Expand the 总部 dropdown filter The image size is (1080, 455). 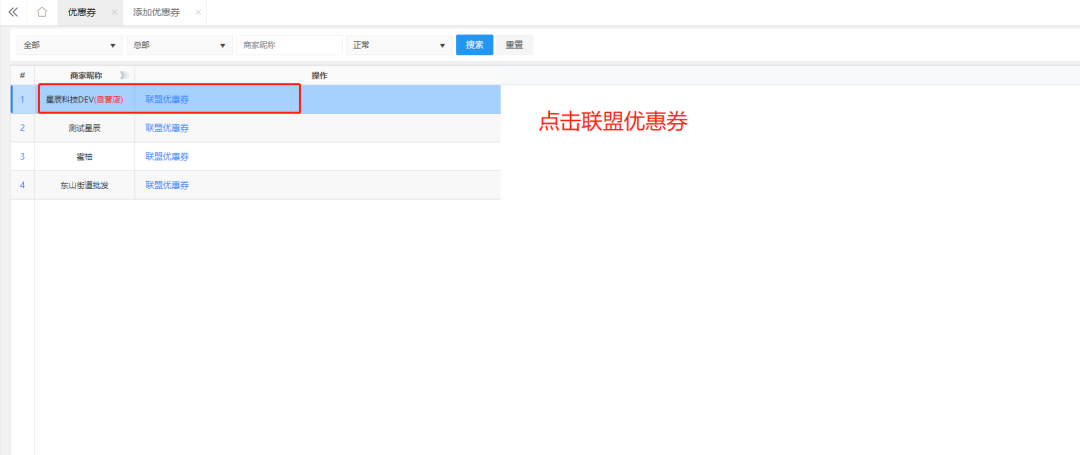[x=178, y=45]
